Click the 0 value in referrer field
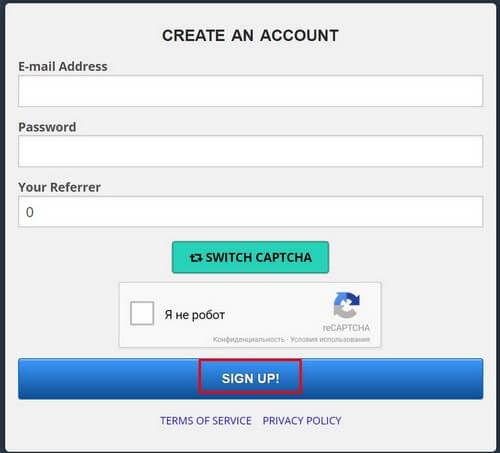Viewport: 500px width, 453px height. tap(30, 212)
